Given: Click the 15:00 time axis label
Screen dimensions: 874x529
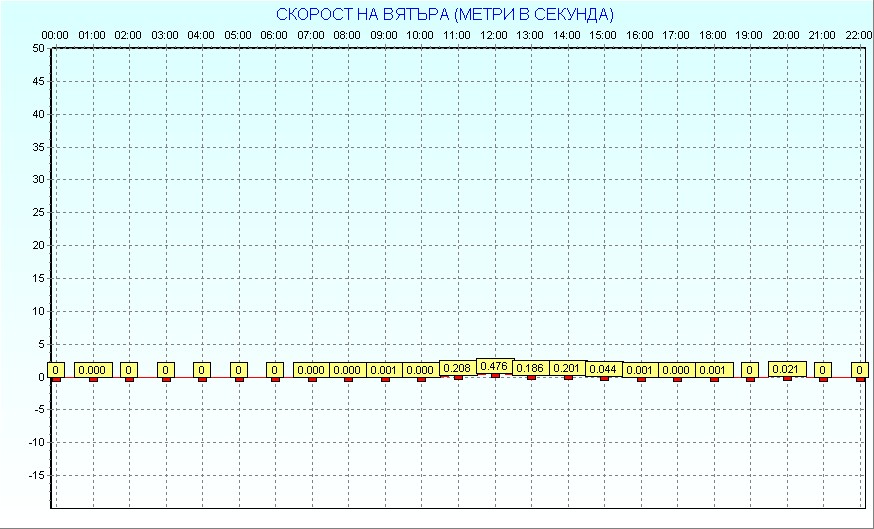Looking at the screenshot, I should (603, 35).
